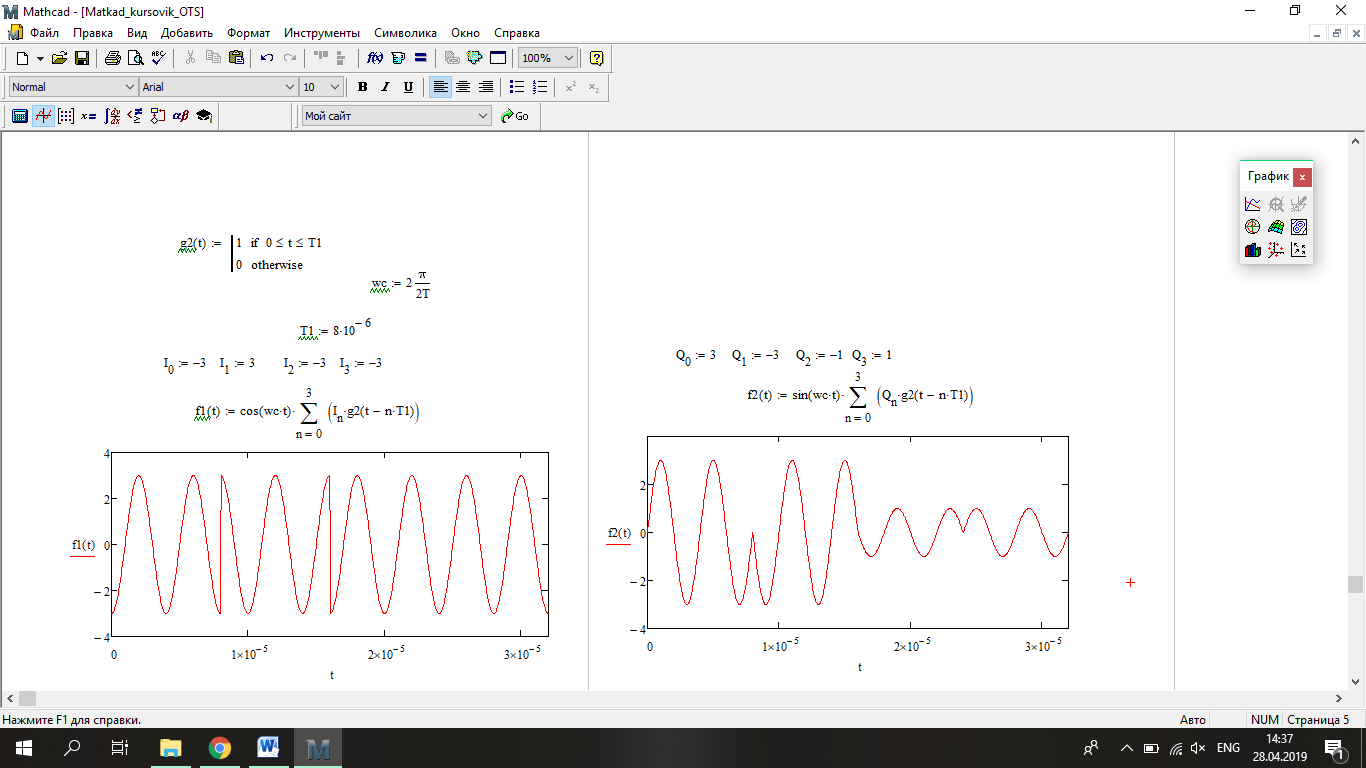This screenshot has height=768, width=1366.
Task: Close the График palette
Action: click(1301, 177)
